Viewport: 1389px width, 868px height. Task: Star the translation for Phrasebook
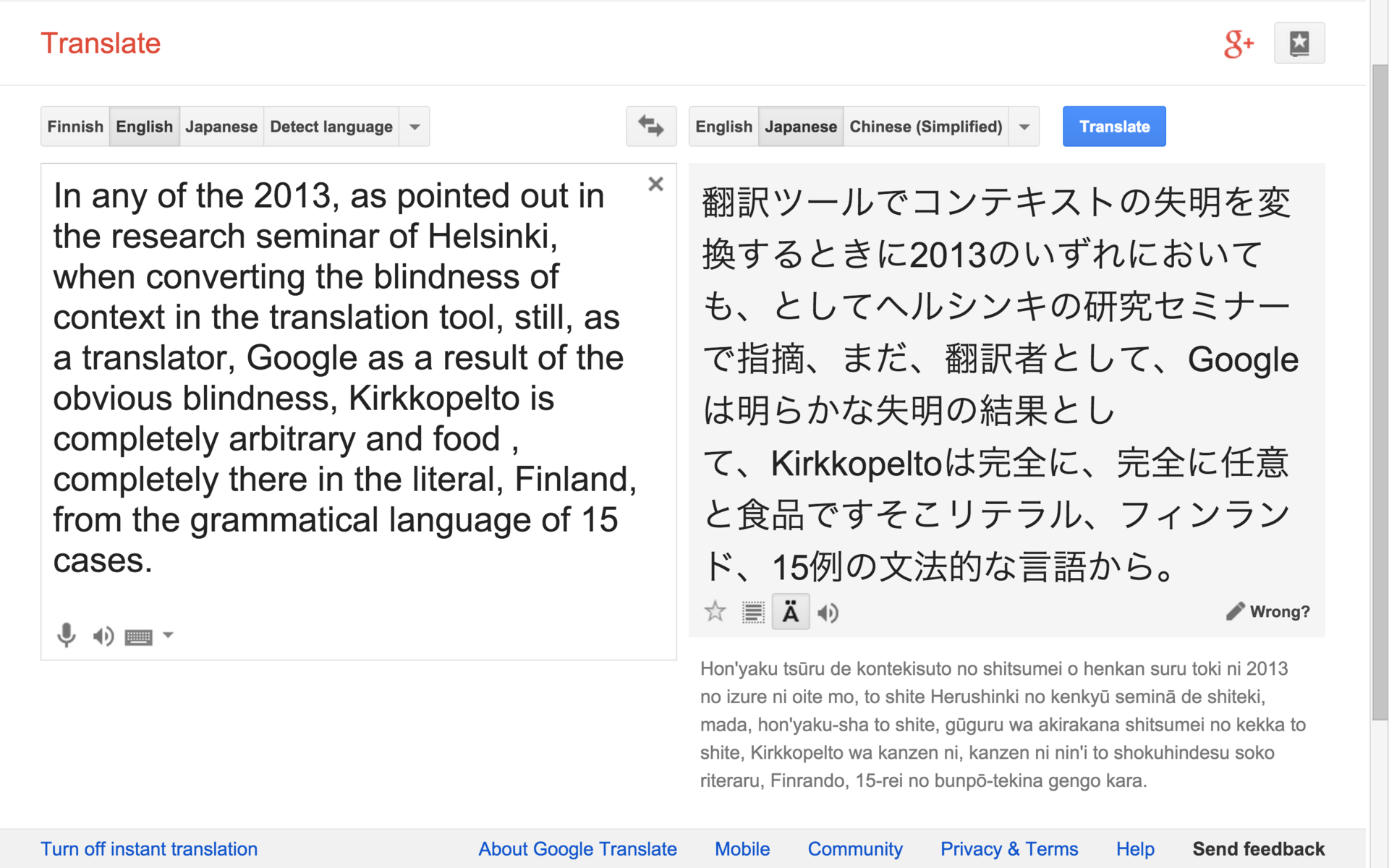pos(715,612)
